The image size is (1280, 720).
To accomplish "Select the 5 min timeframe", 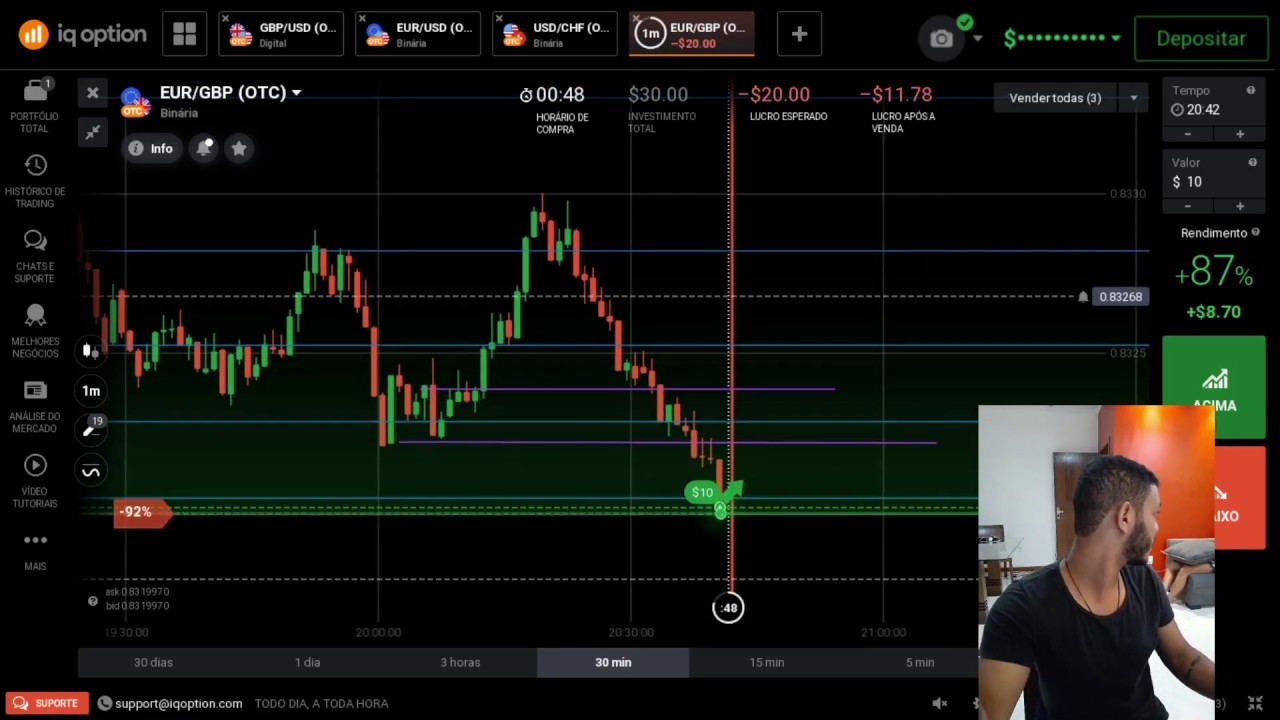I will pyautogui.click(x=920, y=662).
